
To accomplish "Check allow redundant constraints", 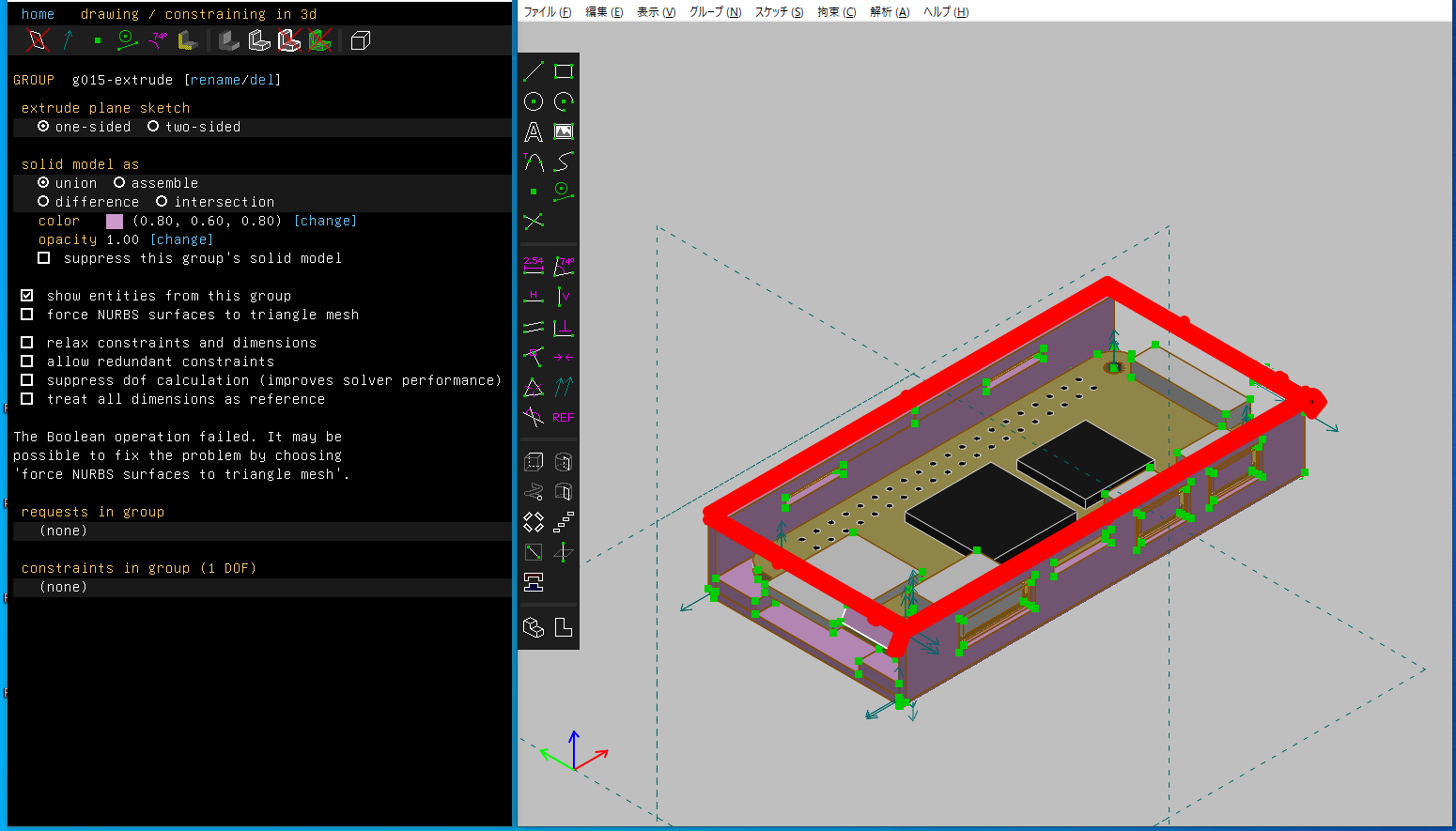I will [27, 362].
